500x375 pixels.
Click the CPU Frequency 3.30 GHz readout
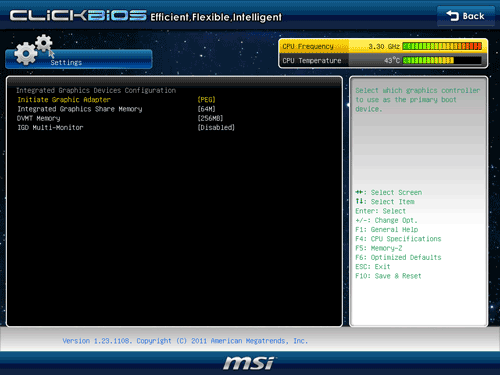pos(384,47)
